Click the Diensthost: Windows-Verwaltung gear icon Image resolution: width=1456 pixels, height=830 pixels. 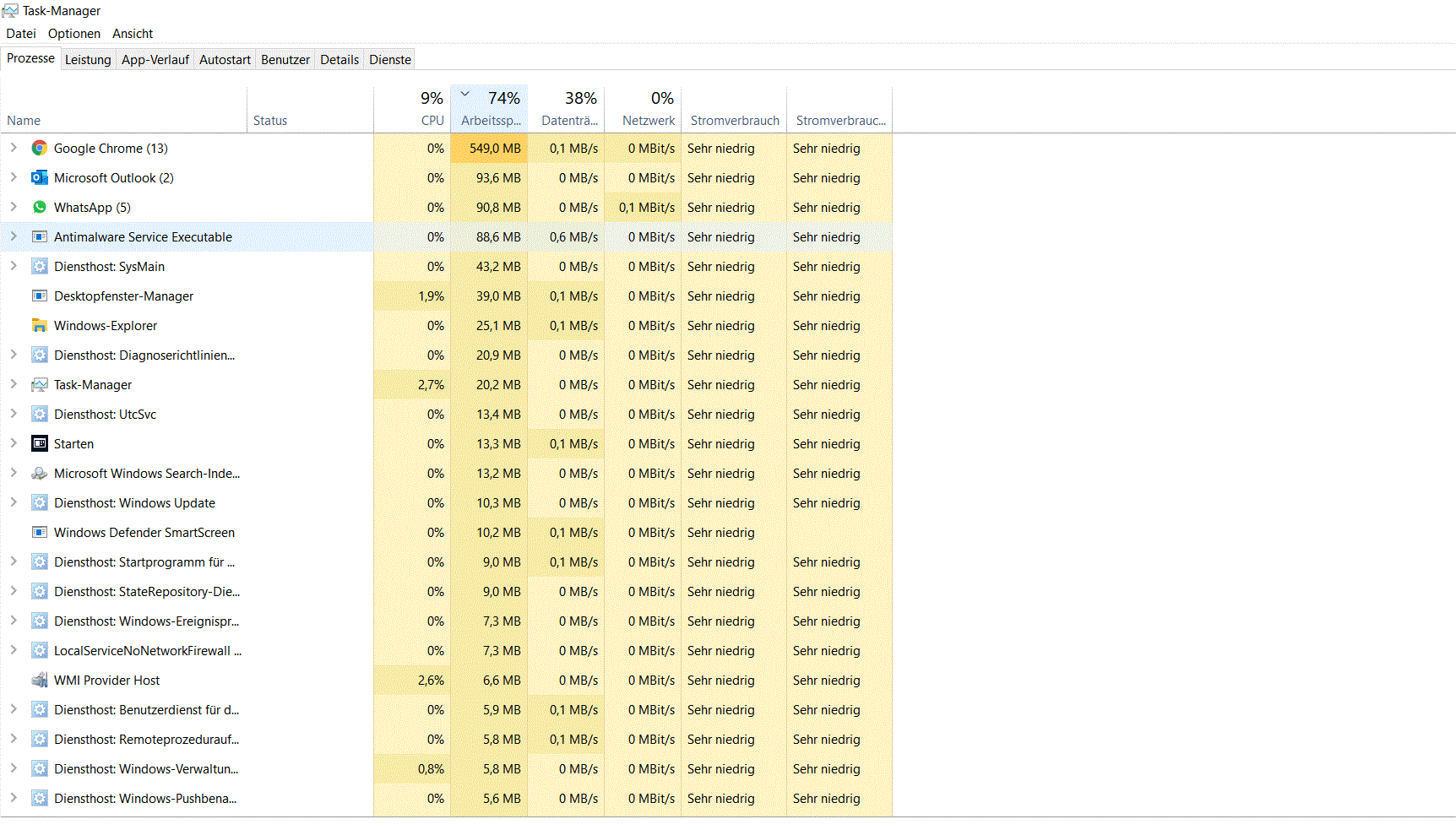point(40,769)
